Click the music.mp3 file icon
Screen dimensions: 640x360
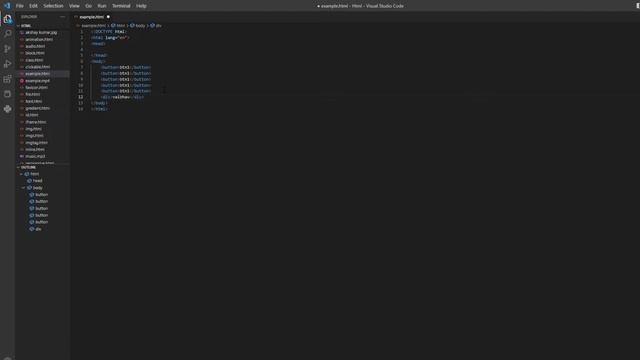tap(22, 156)
